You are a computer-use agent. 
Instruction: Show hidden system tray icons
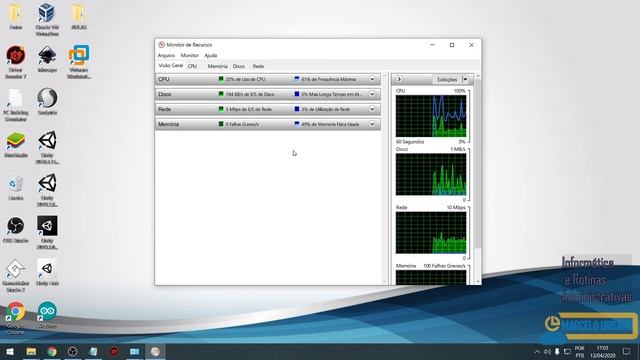pyautogui.click(x=537, y=351)
